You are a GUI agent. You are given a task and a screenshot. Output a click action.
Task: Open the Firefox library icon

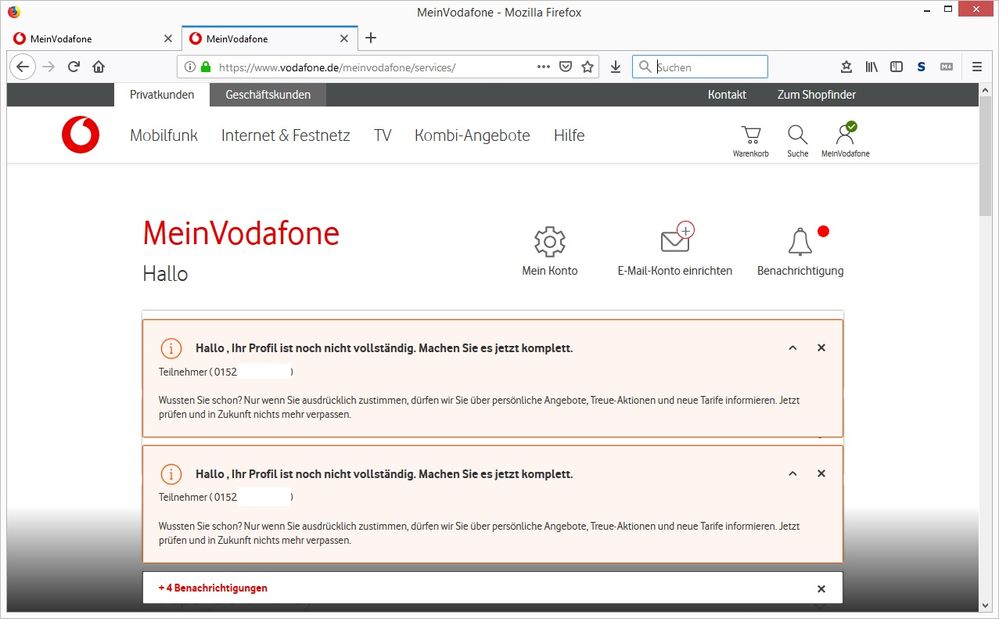(872, 67)
